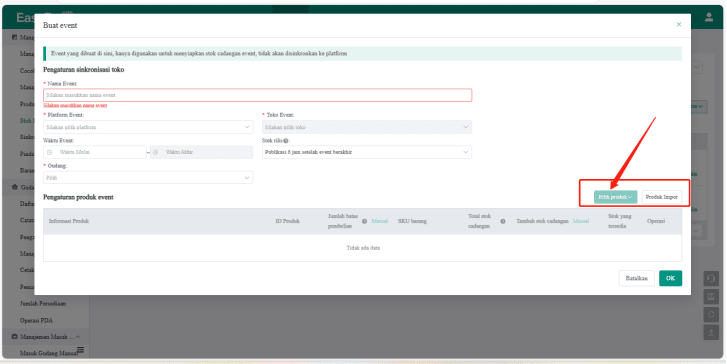
Task: Open Jumlah Persediaan in sidebar
Action: [43, 303]
